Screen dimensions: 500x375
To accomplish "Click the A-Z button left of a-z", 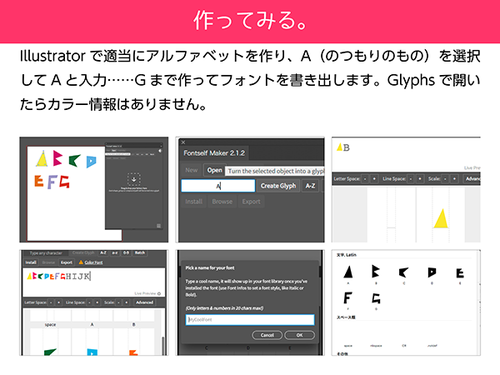I will (103, 253).
